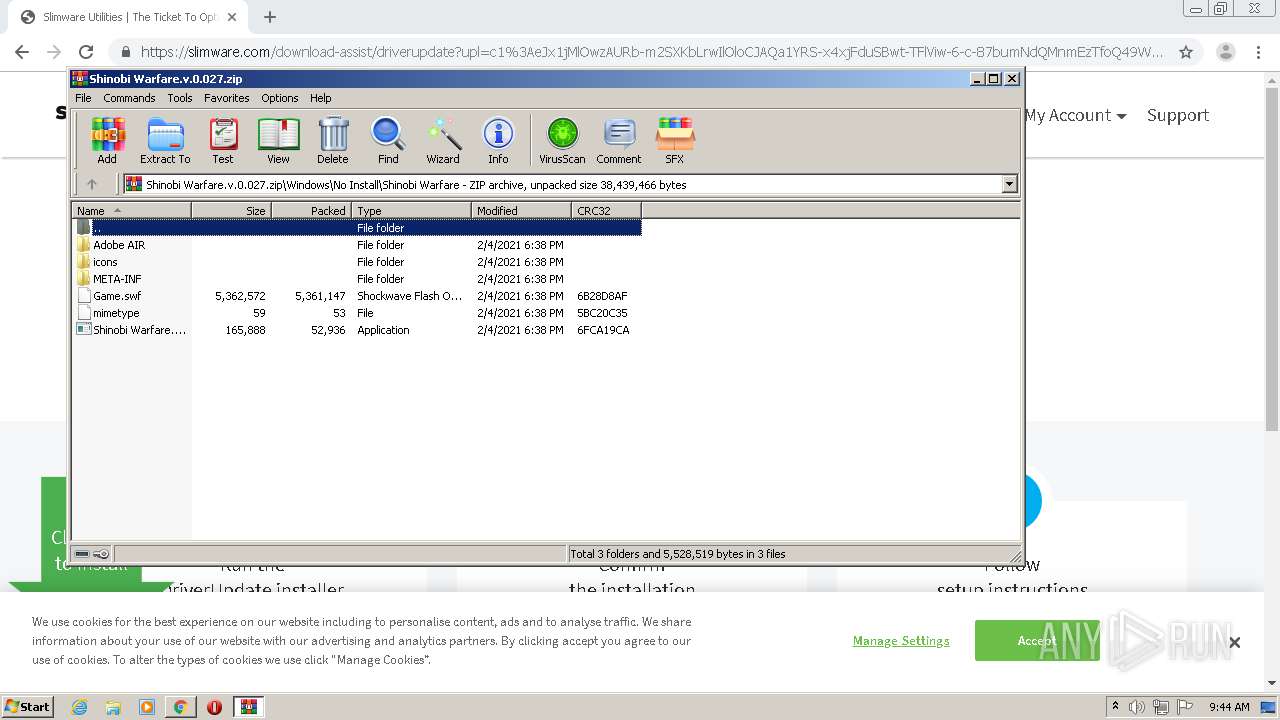Sort the list by Packed column
Image resolution: width=1280 pixels, height=720 pixels.
coord(311,210)
